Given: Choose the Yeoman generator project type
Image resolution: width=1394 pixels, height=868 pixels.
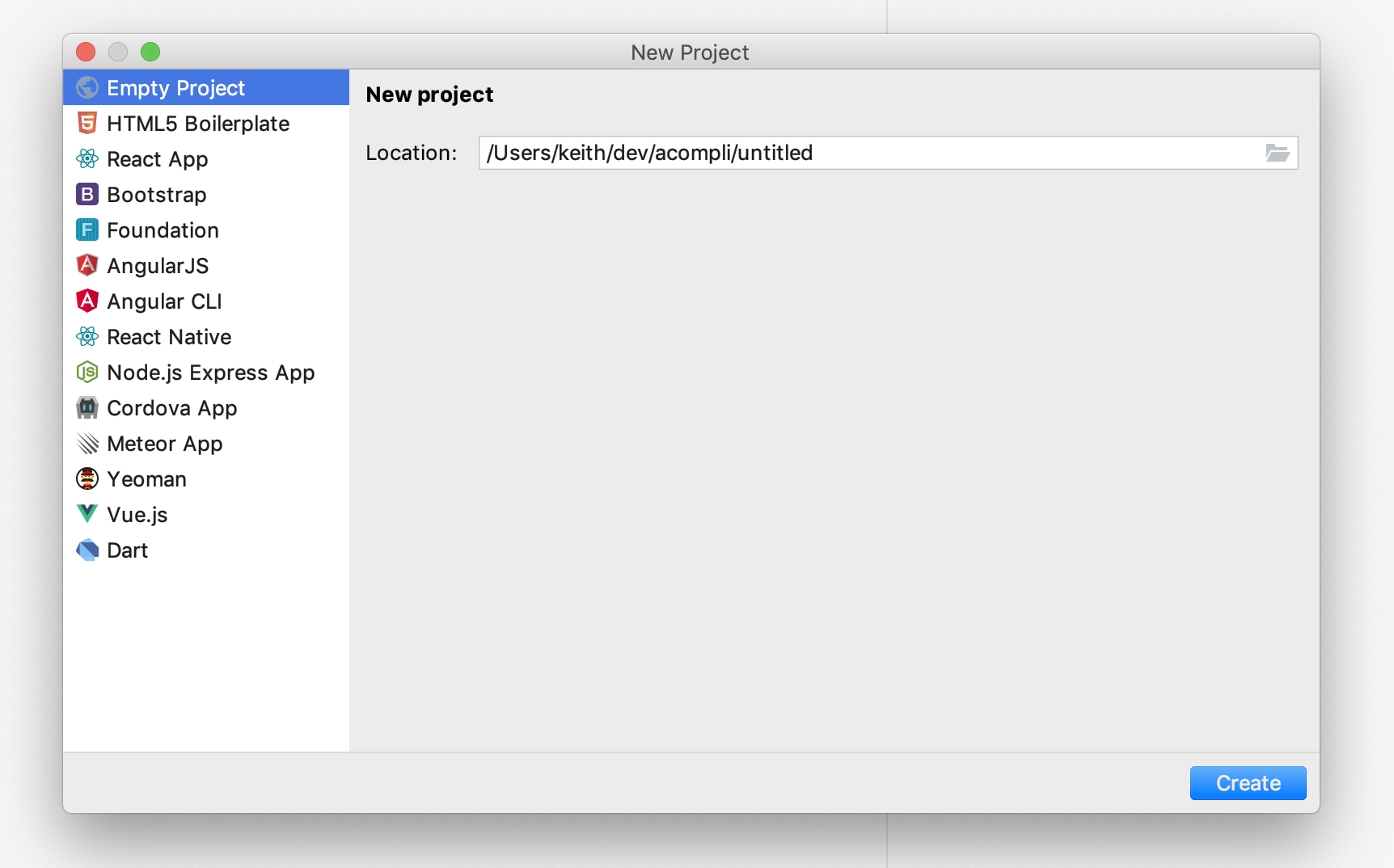Looking at the screenshot, I should click(x=146, y=478).
